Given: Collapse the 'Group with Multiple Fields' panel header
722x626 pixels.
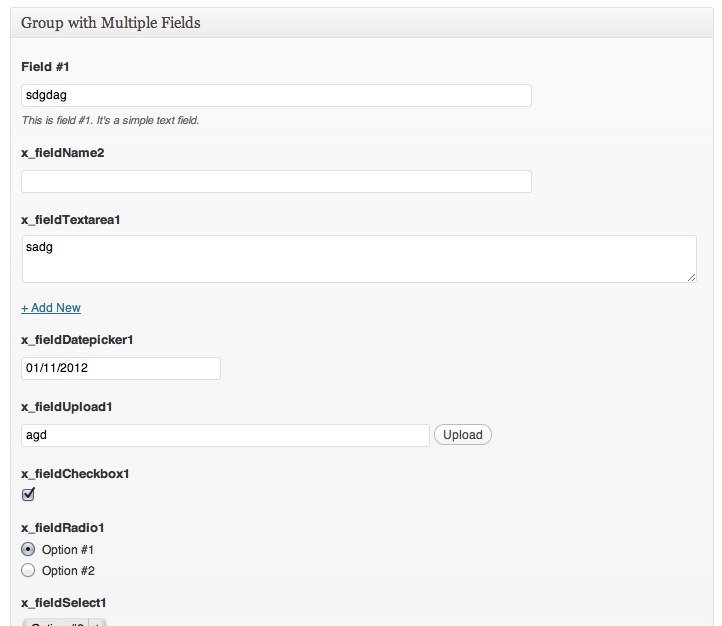Looking at the screenshot, I should point(360,23).
